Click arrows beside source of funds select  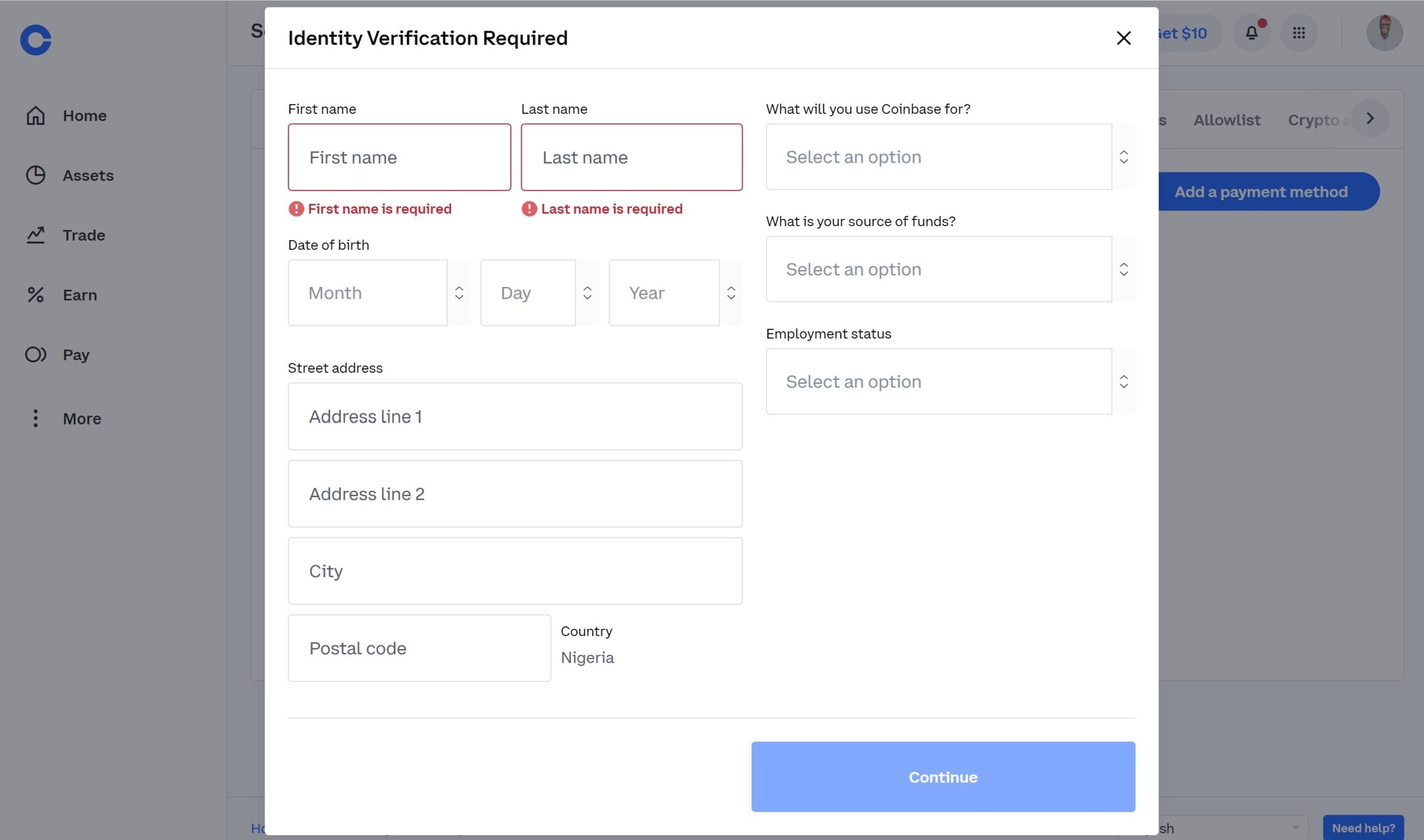click(1124, 269)
